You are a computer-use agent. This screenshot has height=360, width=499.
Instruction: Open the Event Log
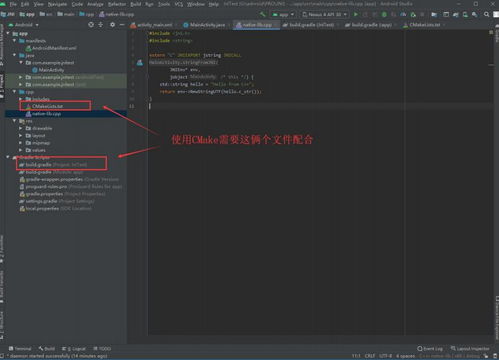pyautogui.click(x=430, y=348)
